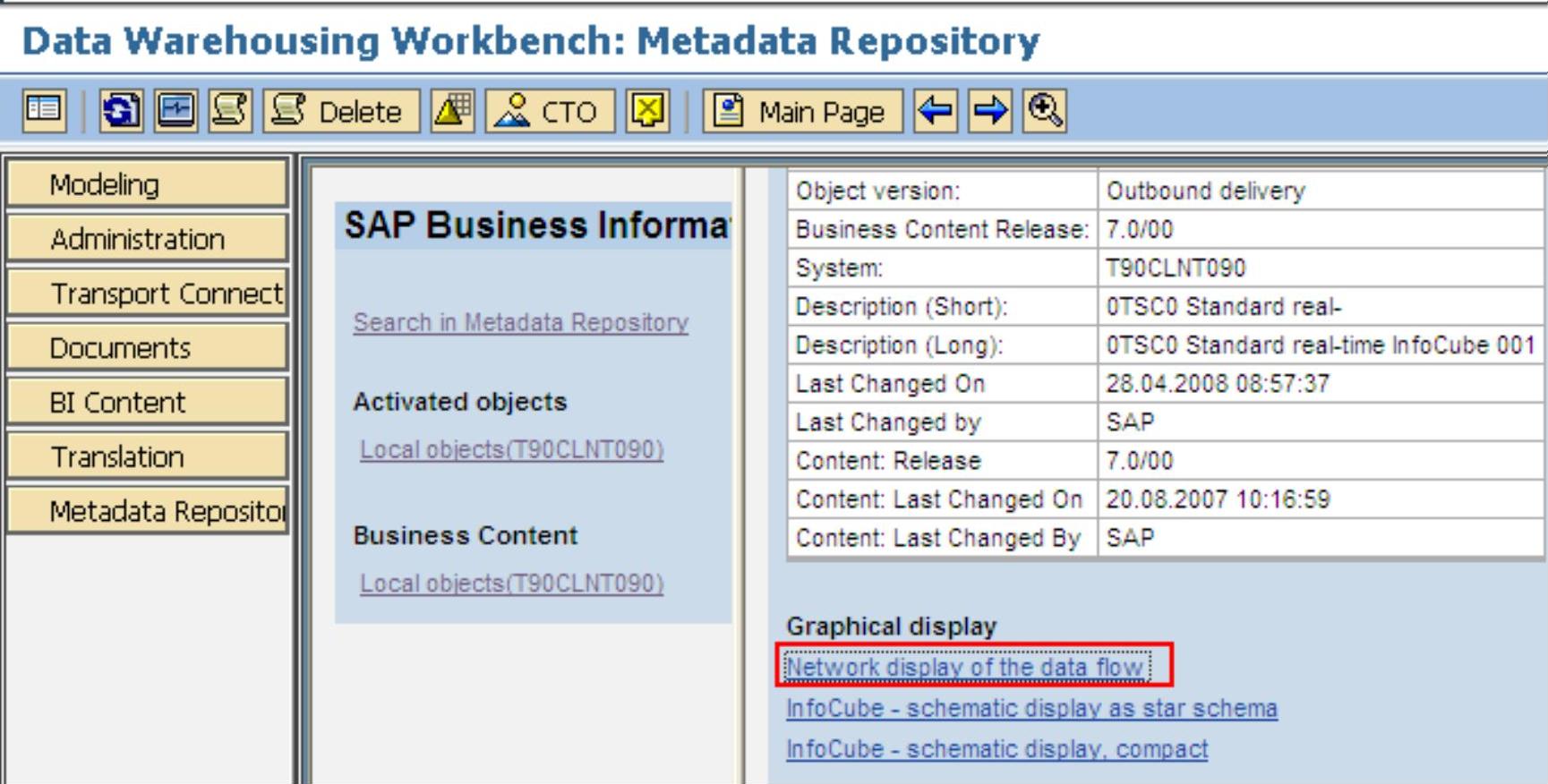The image size is (1548, 784).
Task: Click the navigation window toggle icon
Action: click(x=44, y=111)
